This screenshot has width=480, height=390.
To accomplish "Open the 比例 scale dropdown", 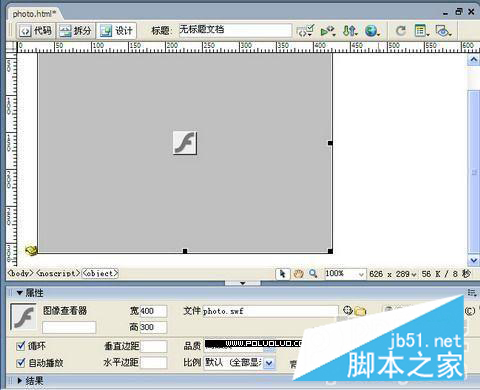I will [x=269, y=363].
